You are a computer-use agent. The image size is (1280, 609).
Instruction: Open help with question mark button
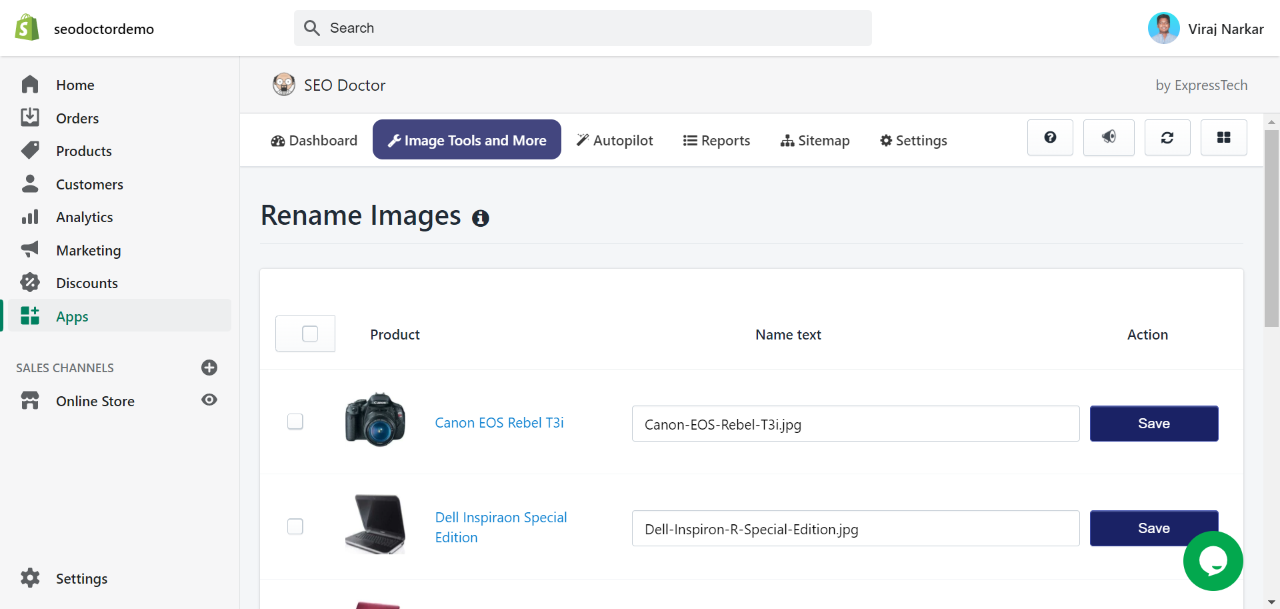coord(1050,138)
